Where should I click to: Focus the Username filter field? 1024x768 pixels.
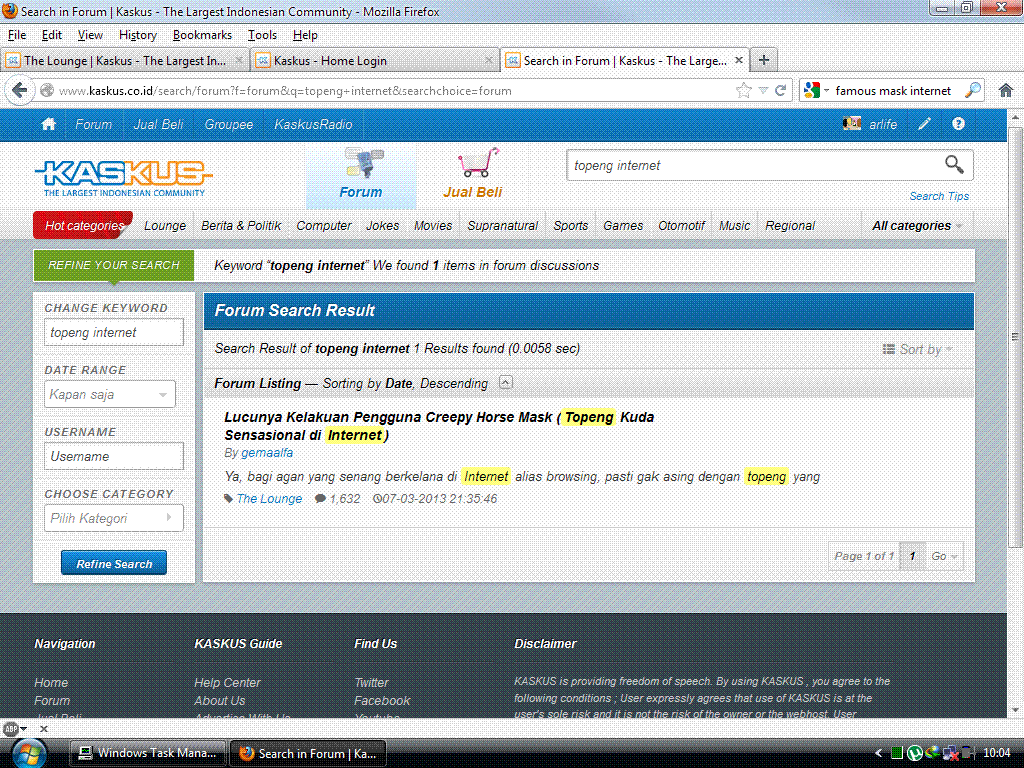point(114,456)
